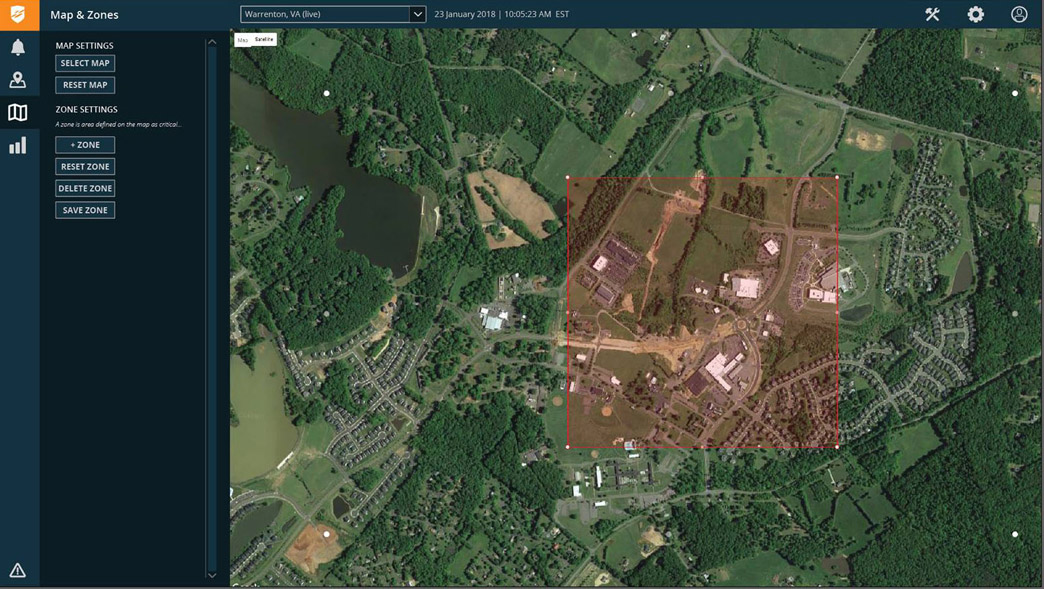Save the zone with SAVE ZONE button

[x=85, y=210]
